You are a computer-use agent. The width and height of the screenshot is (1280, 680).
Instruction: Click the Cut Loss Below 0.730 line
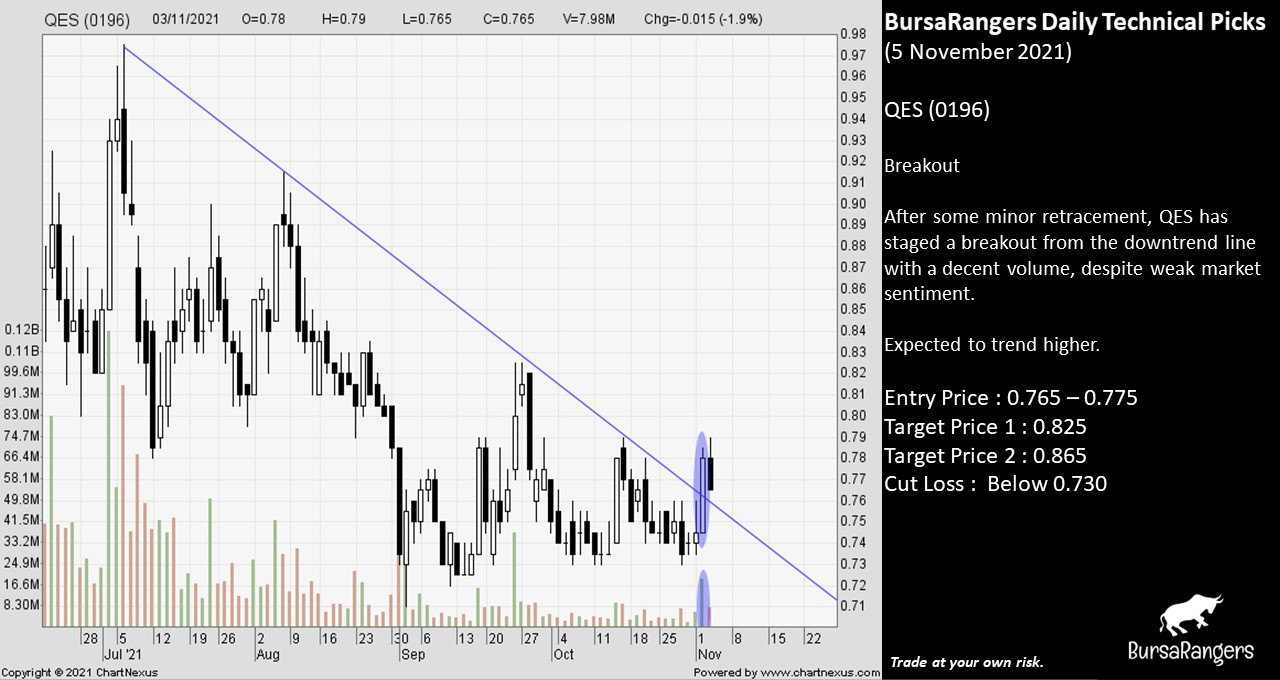(x=995, y=484)
